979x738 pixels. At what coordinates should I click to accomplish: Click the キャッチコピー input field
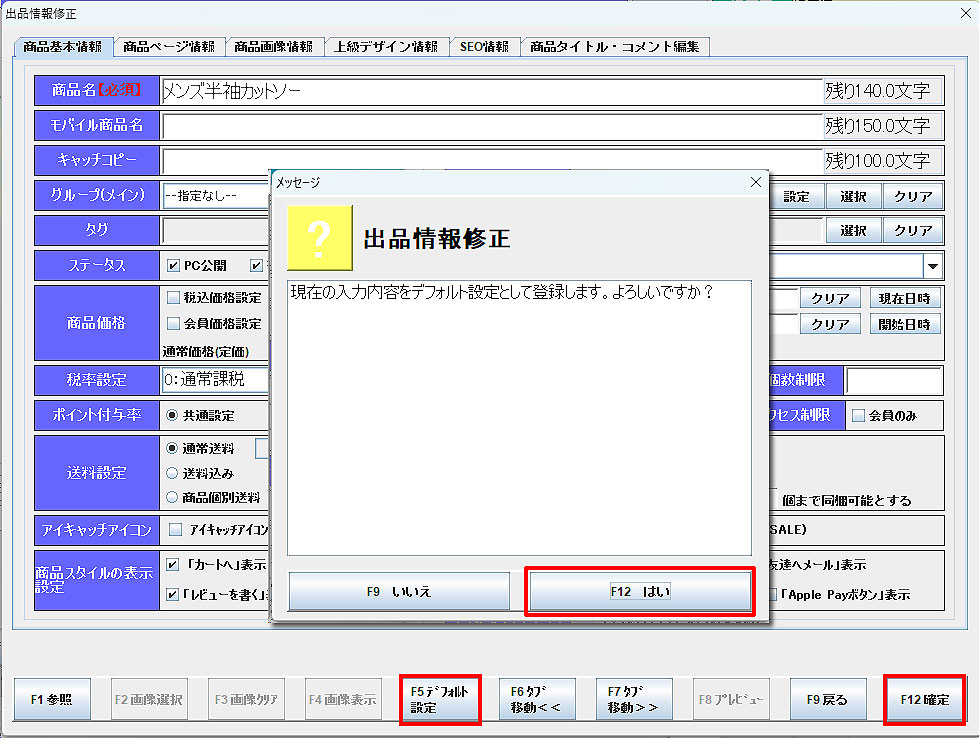492,161
